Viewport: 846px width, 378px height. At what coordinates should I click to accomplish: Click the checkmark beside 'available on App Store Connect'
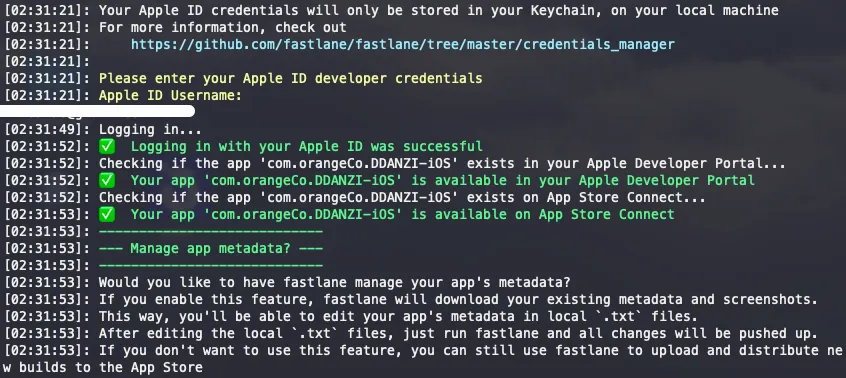coord(107,214)
